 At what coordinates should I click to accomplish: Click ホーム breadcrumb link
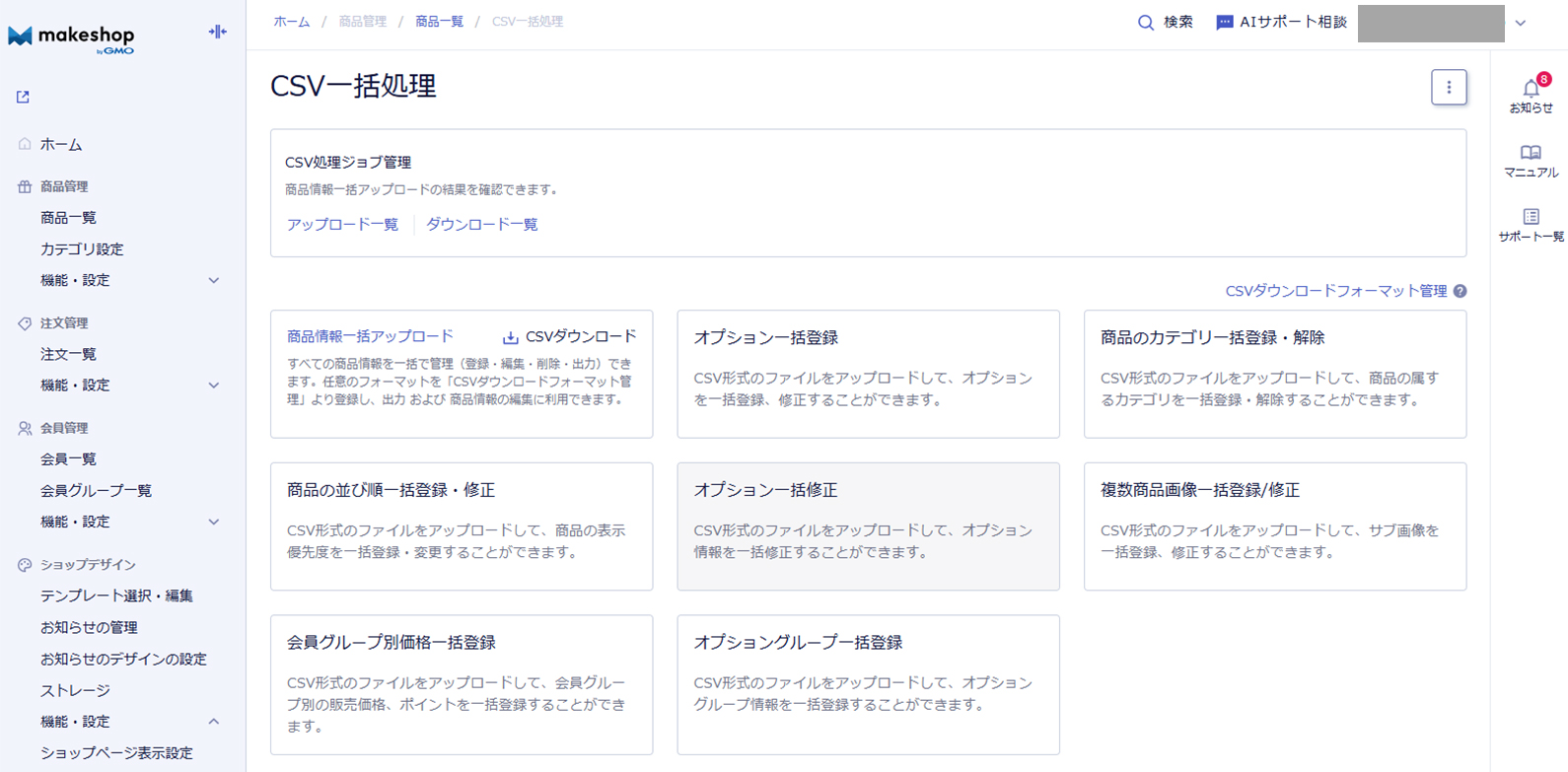coord(292,22)
